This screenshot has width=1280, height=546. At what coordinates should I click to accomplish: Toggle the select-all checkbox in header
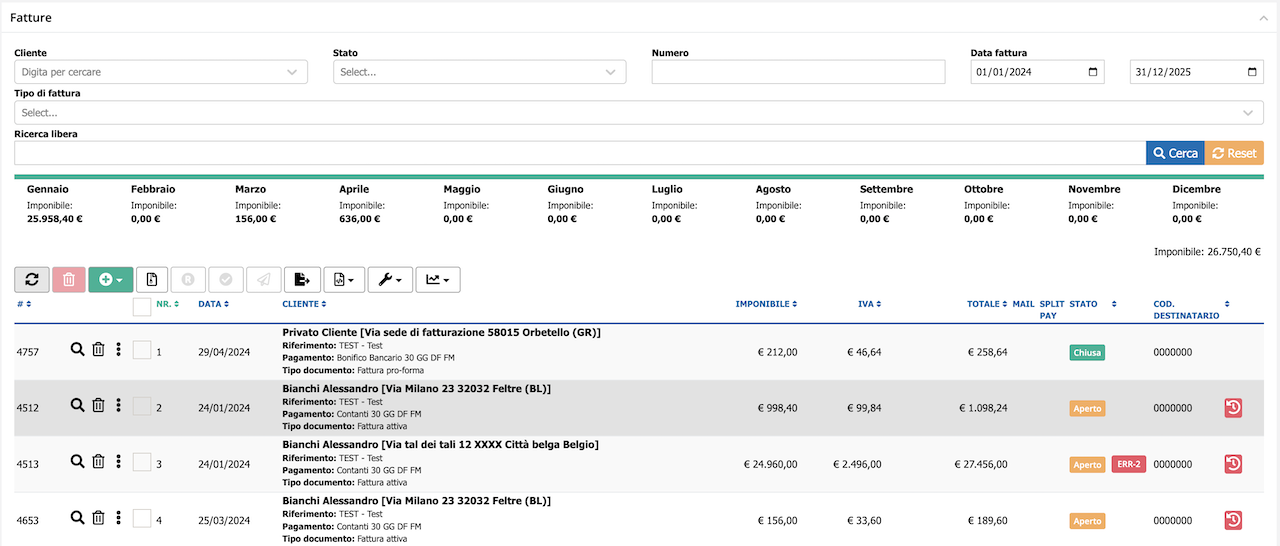(x=142, y=306)
